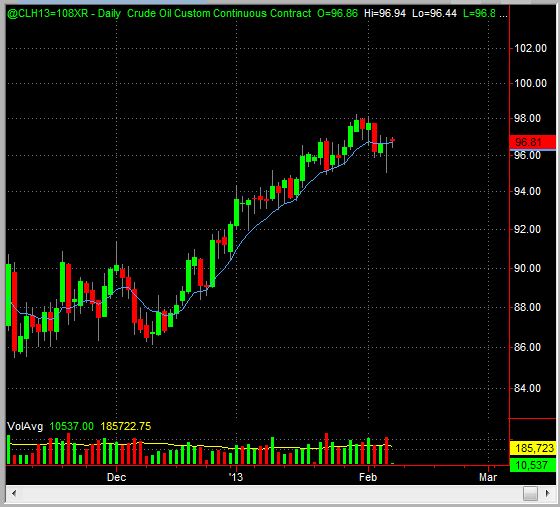Click the '13 year axis label
The height and width of the screenshot is (507, 560).
(236, 477)
